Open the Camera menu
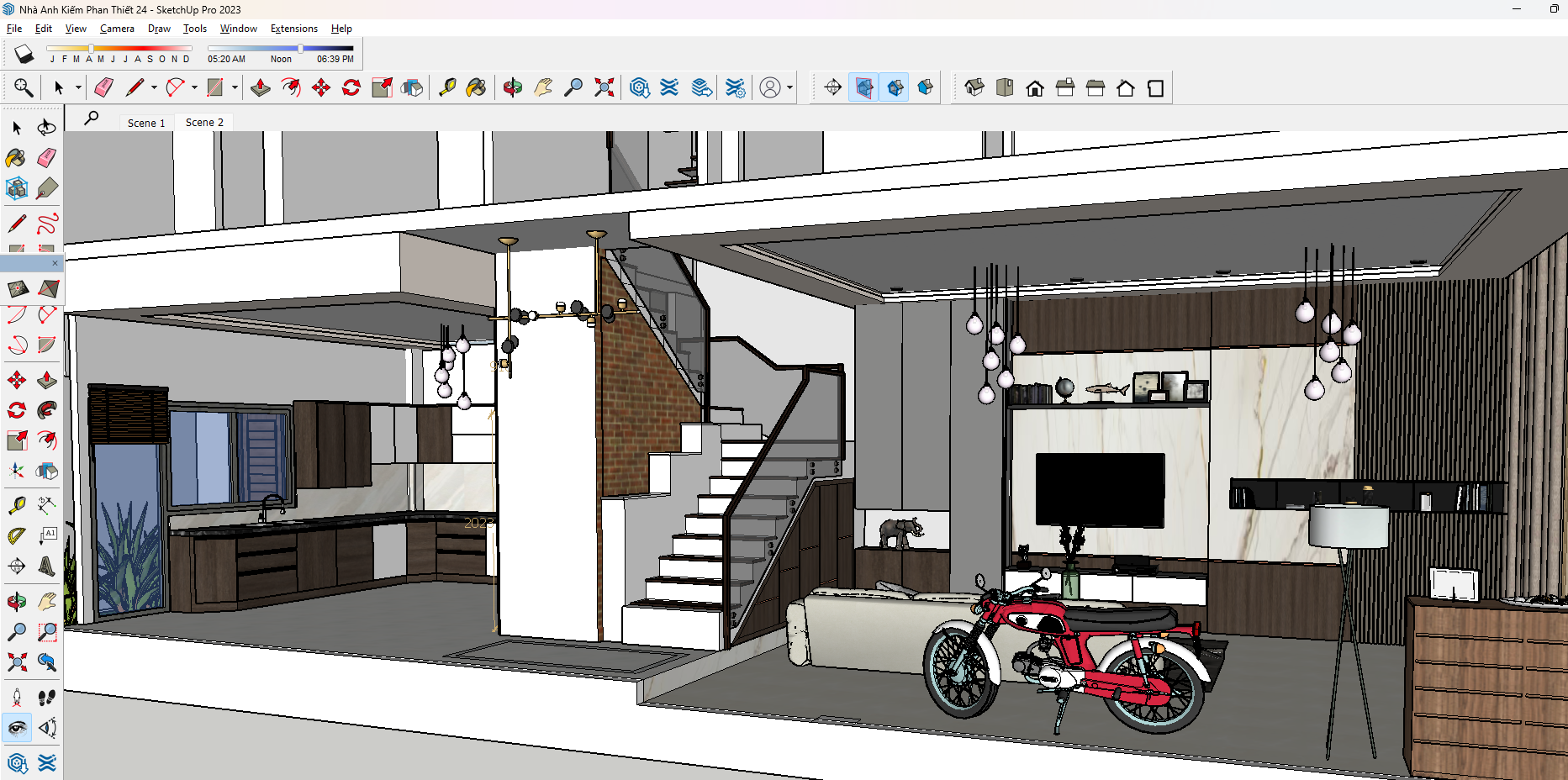 [117, 29]
